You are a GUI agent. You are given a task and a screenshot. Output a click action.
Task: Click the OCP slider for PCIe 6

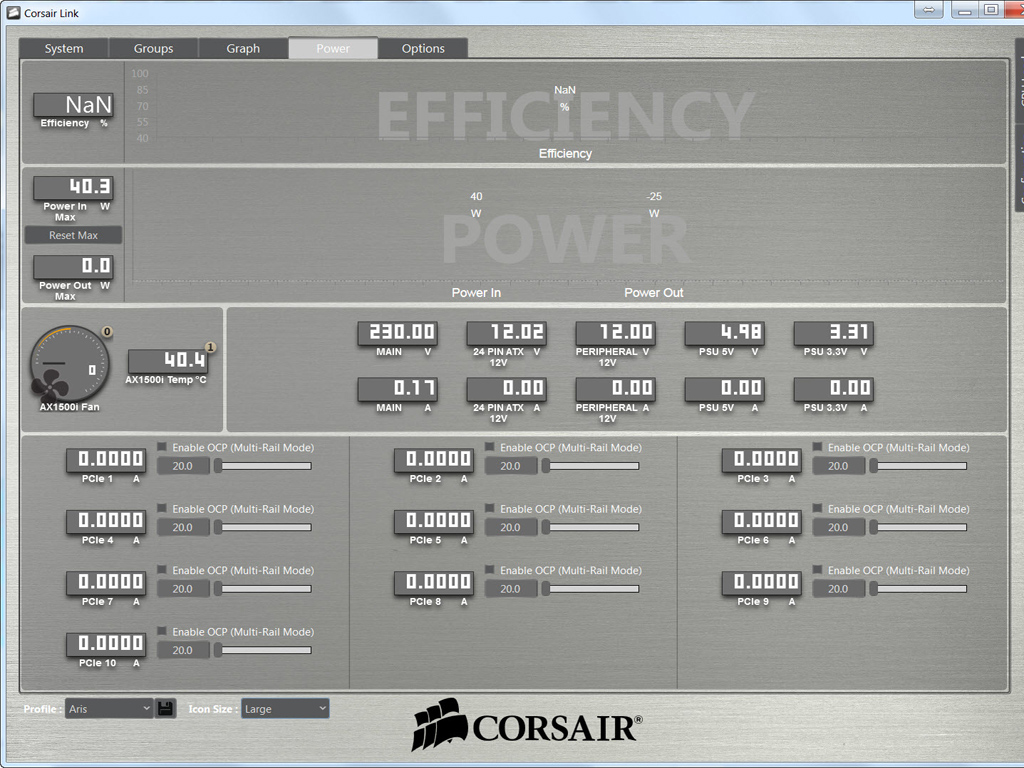point(919,527)
